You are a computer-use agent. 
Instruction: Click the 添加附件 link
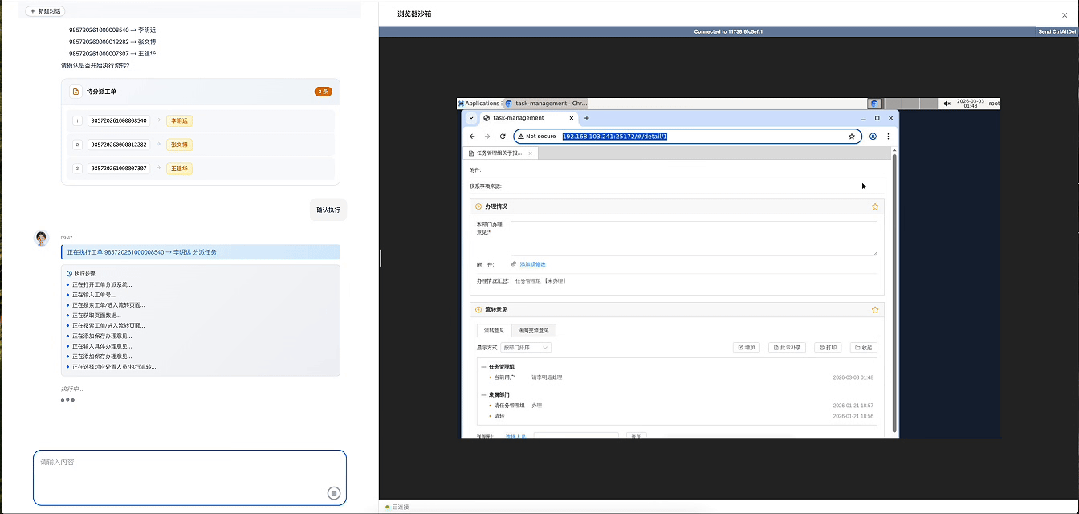[530, 264]
